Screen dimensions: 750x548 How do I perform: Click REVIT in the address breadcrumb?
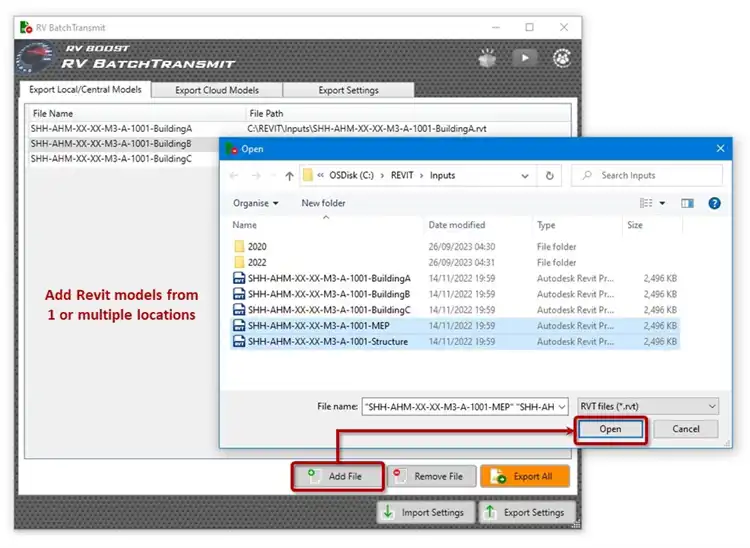pos(402,175)
